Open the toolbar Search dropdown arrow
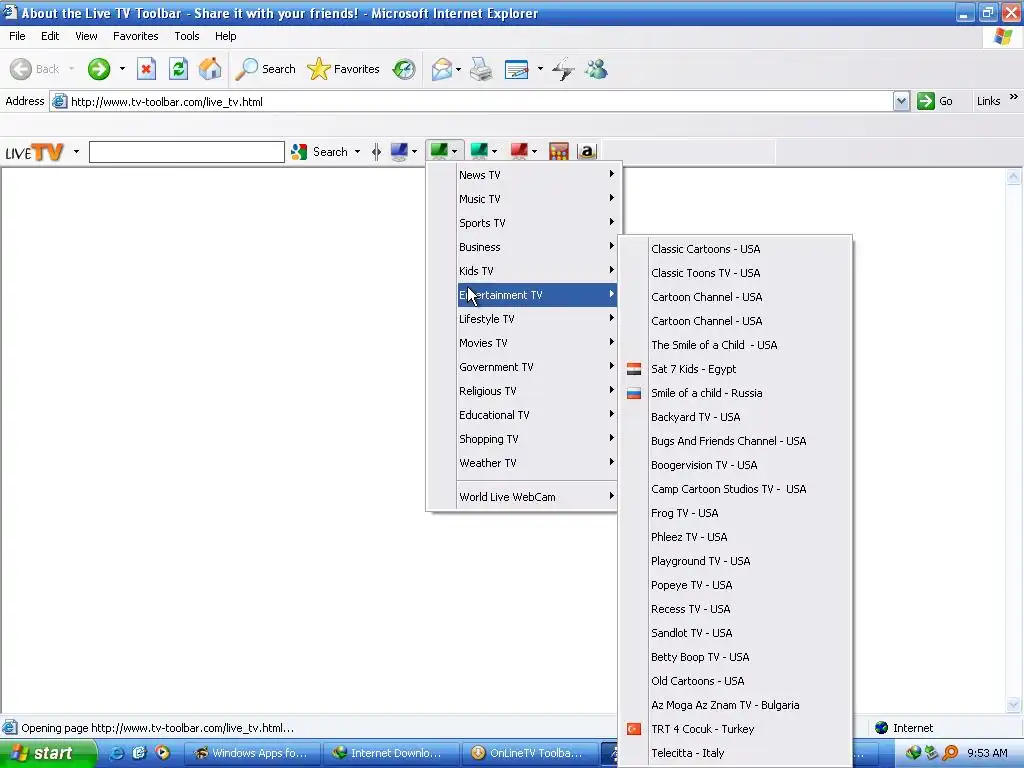The image size is (1024, 768). (x=357, y=152)
